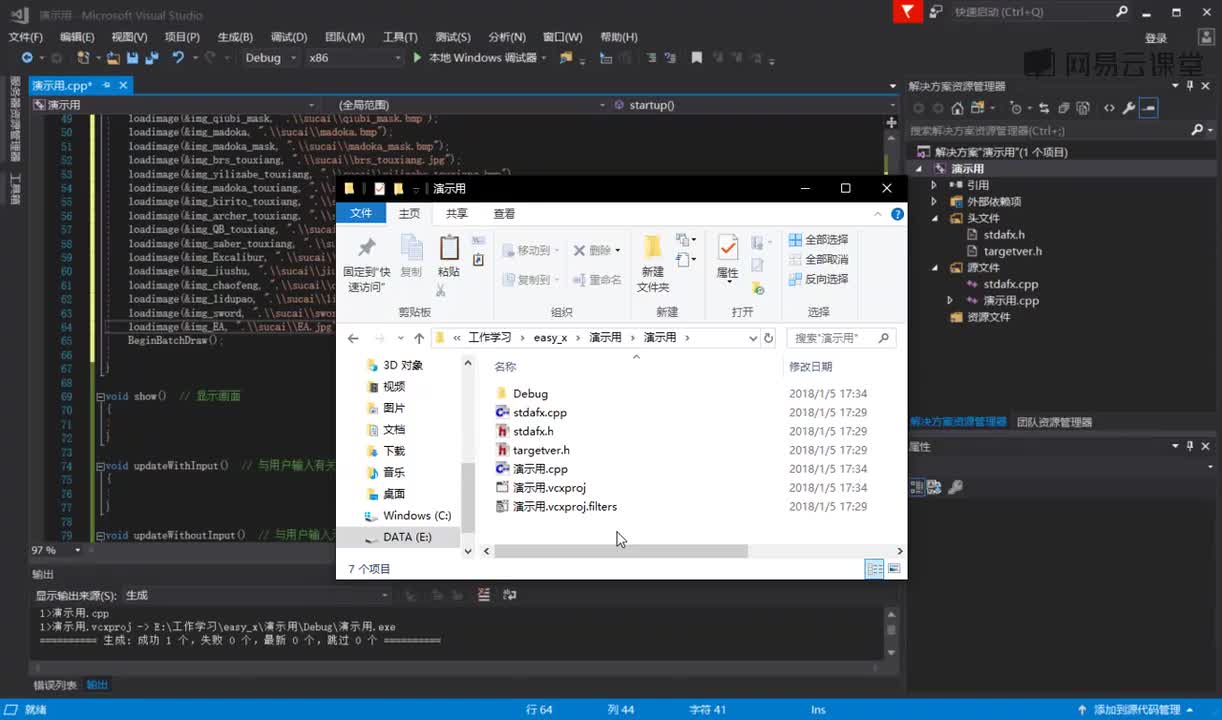Viewport: 1222px width, 720px height.
Task: Click the feedback flag icon in the title bar
Action: 906,12
